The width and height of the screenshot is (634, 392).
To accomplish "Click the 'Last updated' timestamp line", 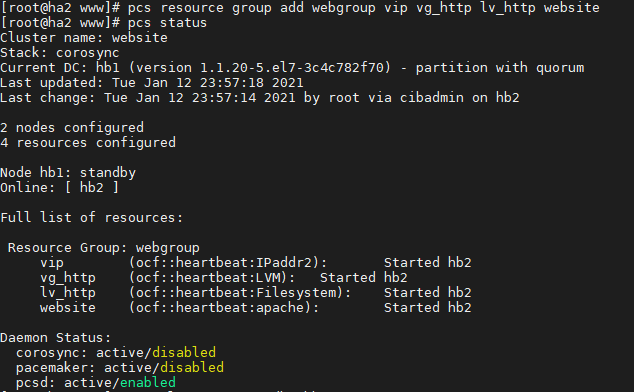I will click(x=152, y=83).
